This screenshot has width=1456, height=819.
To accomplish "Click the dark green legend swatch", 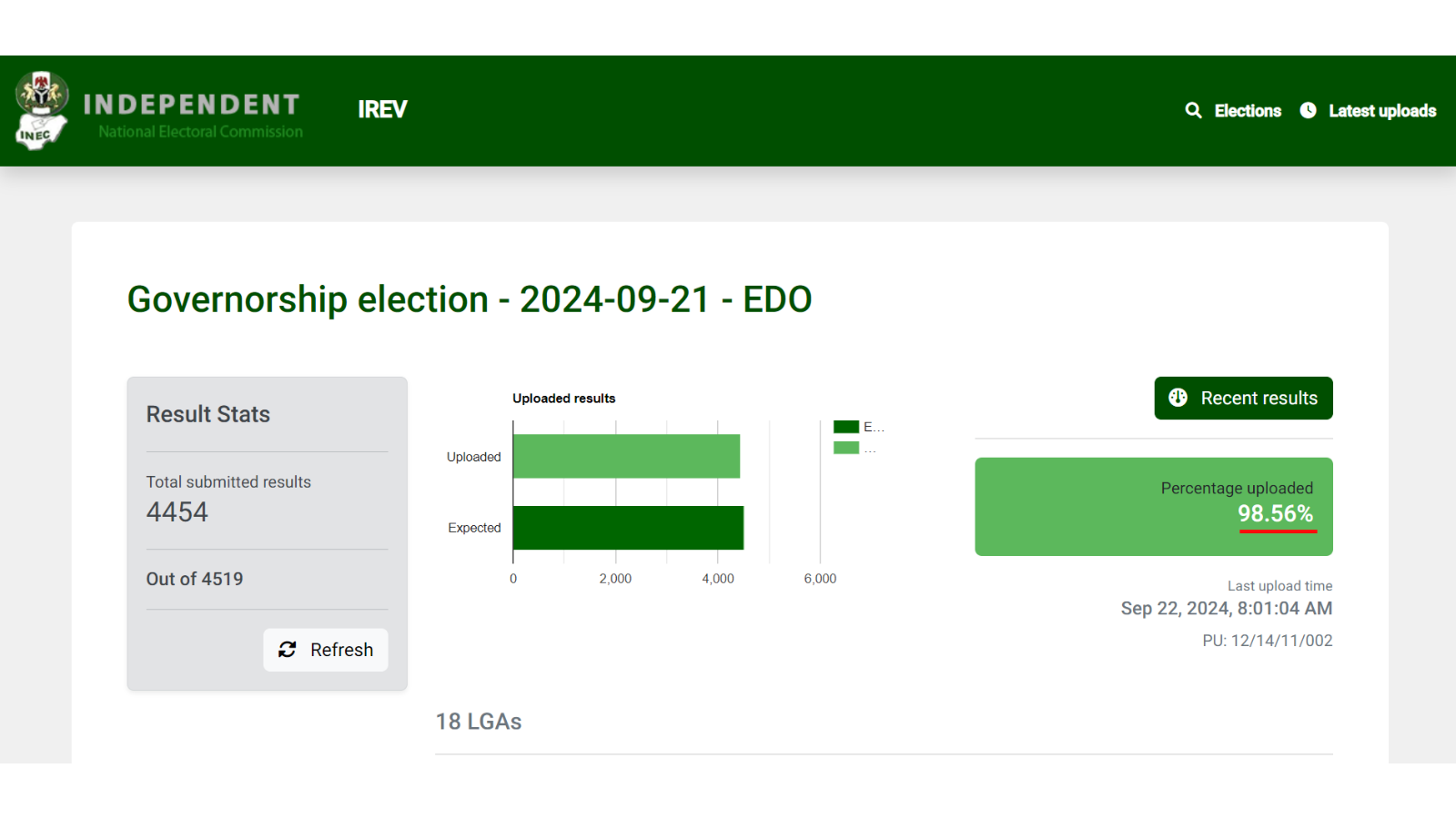I will [x=846, y=427].
